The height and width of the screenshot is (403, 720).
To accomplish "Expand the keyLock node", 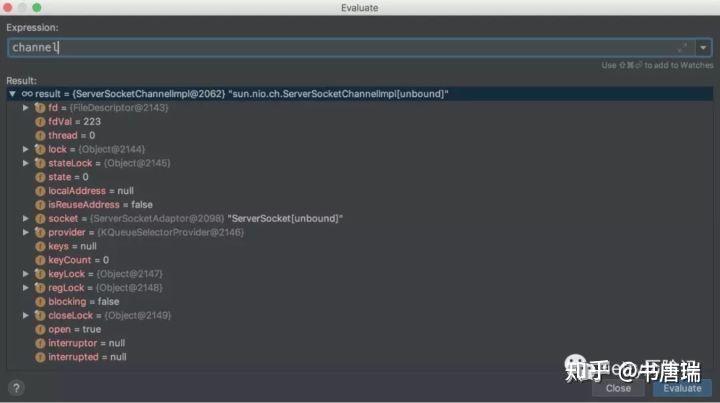I will (x=26, y=274).
